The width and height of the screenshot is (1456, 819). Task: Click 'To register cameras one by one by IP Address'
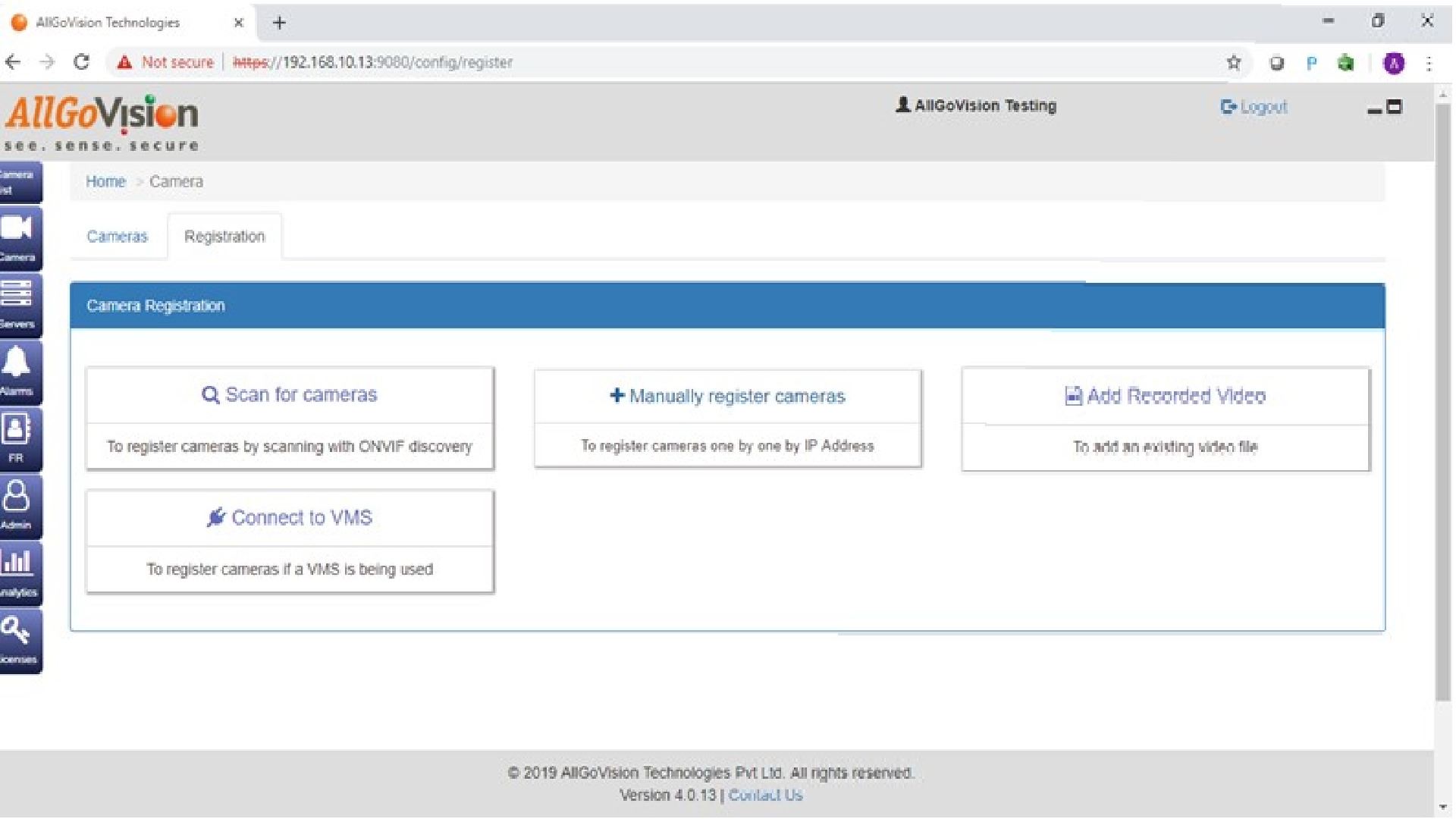pyautogui.click(x=727, y=446)
